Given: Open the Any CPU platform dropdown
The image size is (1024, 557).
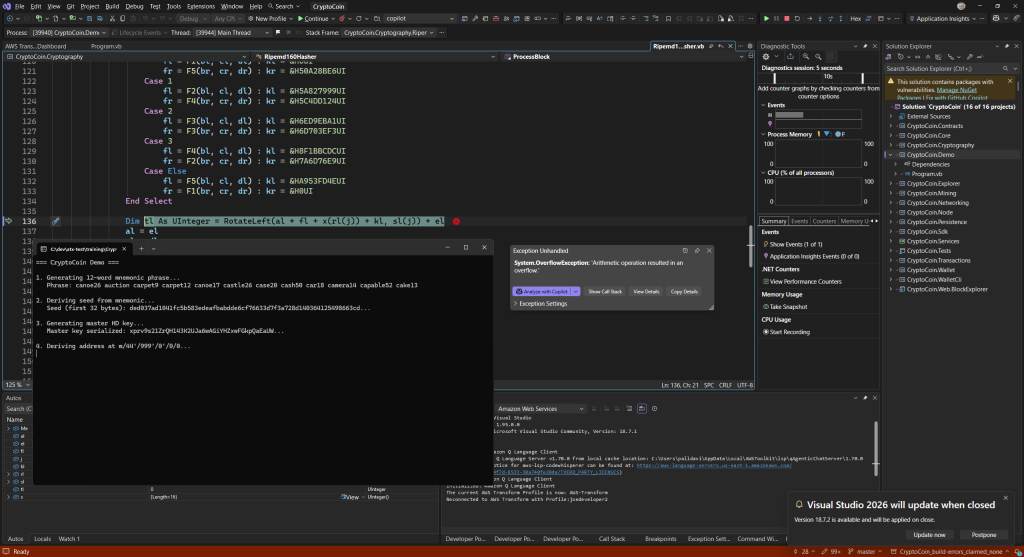Looking at the screenshot, I should coord(228,19).
